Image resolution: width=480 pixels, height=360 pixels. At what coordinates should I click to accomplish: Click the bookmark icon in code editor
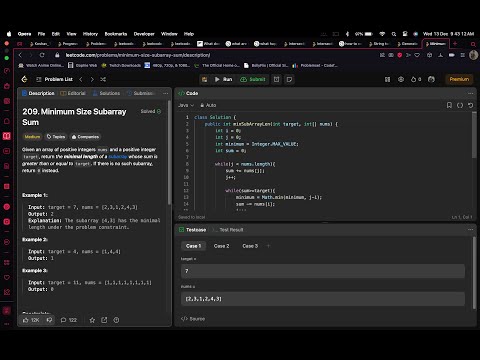pos(449,105)
